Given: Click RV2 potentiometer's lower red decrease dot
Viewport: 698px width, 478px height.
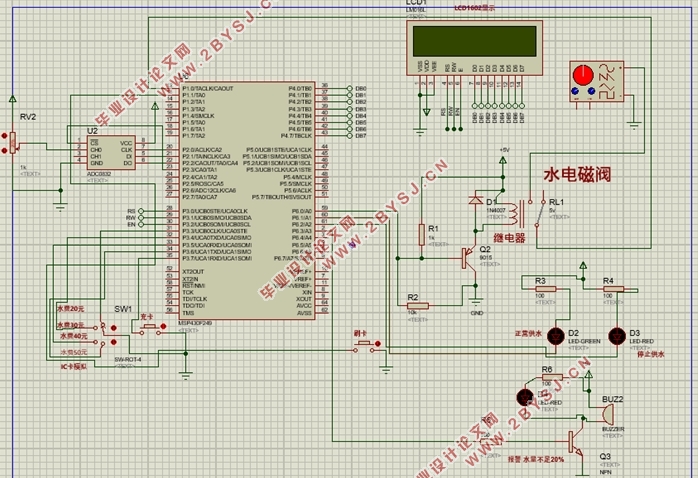Looking at the screenshot, I should click(x=4, y=151).
